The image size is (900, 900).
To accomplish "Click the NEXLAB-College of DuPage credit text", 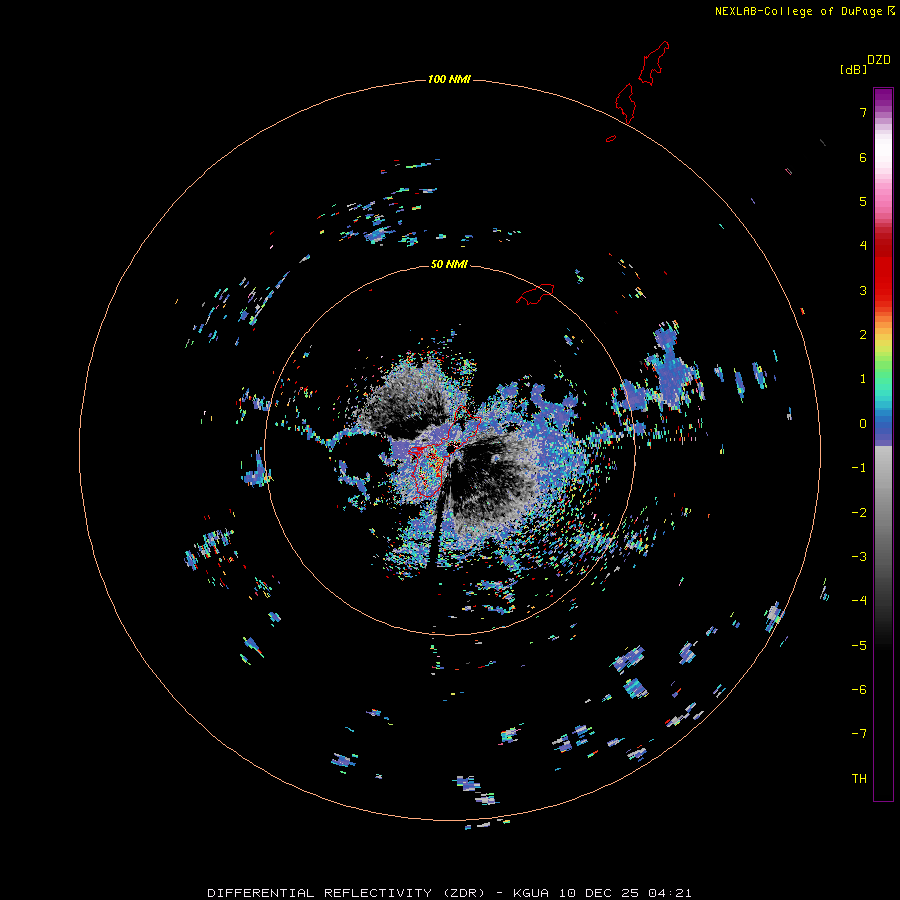I will point(804,11).
